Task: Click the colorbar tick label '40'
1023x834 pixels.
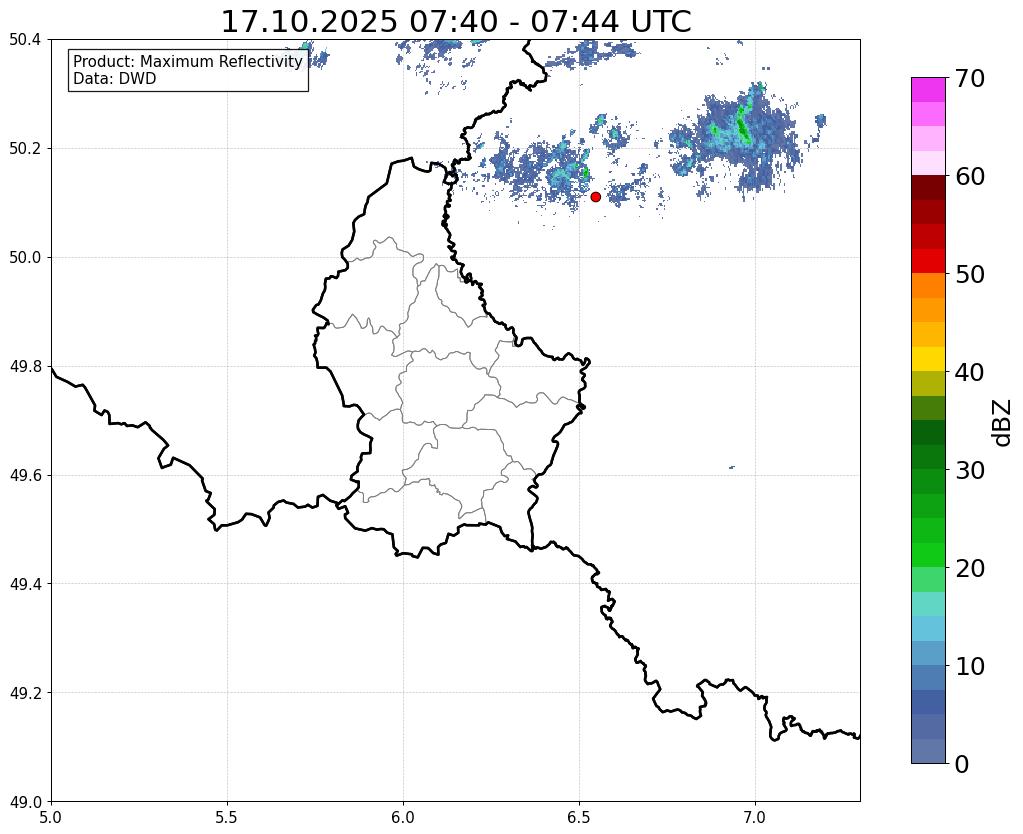Action: click(970, 372)
